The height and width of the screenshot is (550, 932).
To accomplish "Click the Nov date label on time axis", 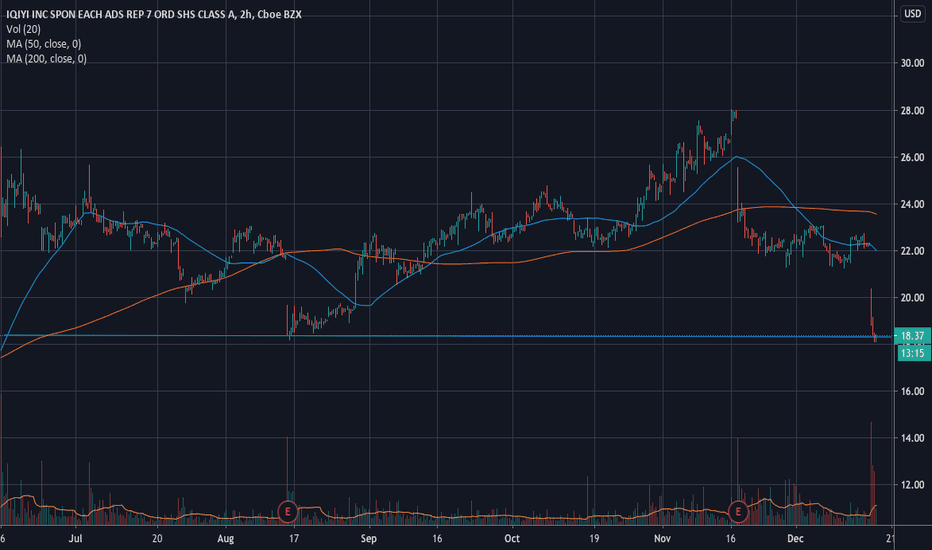I will click(x=662, y=539).
